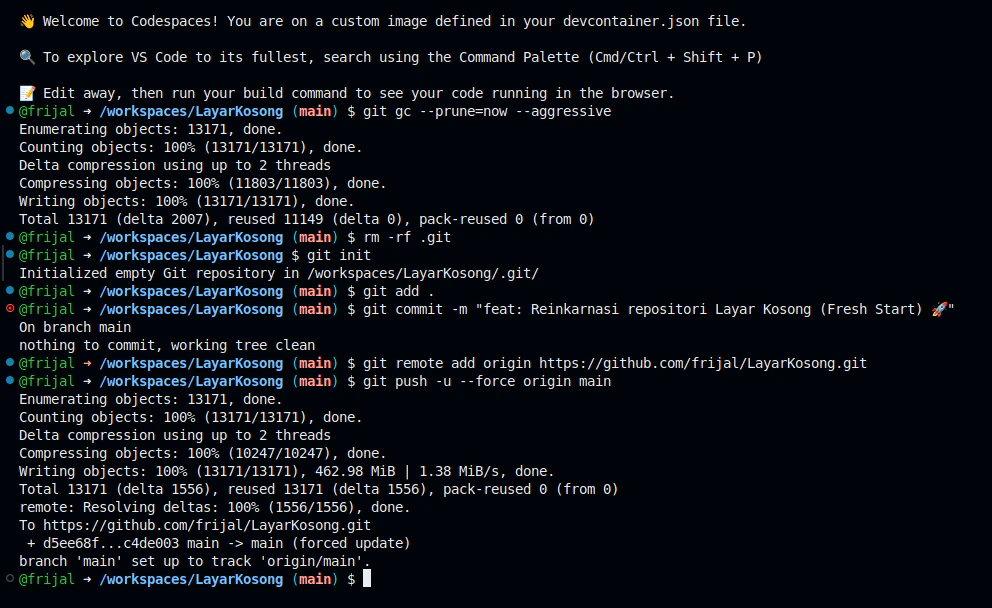The image size is (992, 608).
Task: Click the blue success dot beside git gc command
Action: pos(9,110)
